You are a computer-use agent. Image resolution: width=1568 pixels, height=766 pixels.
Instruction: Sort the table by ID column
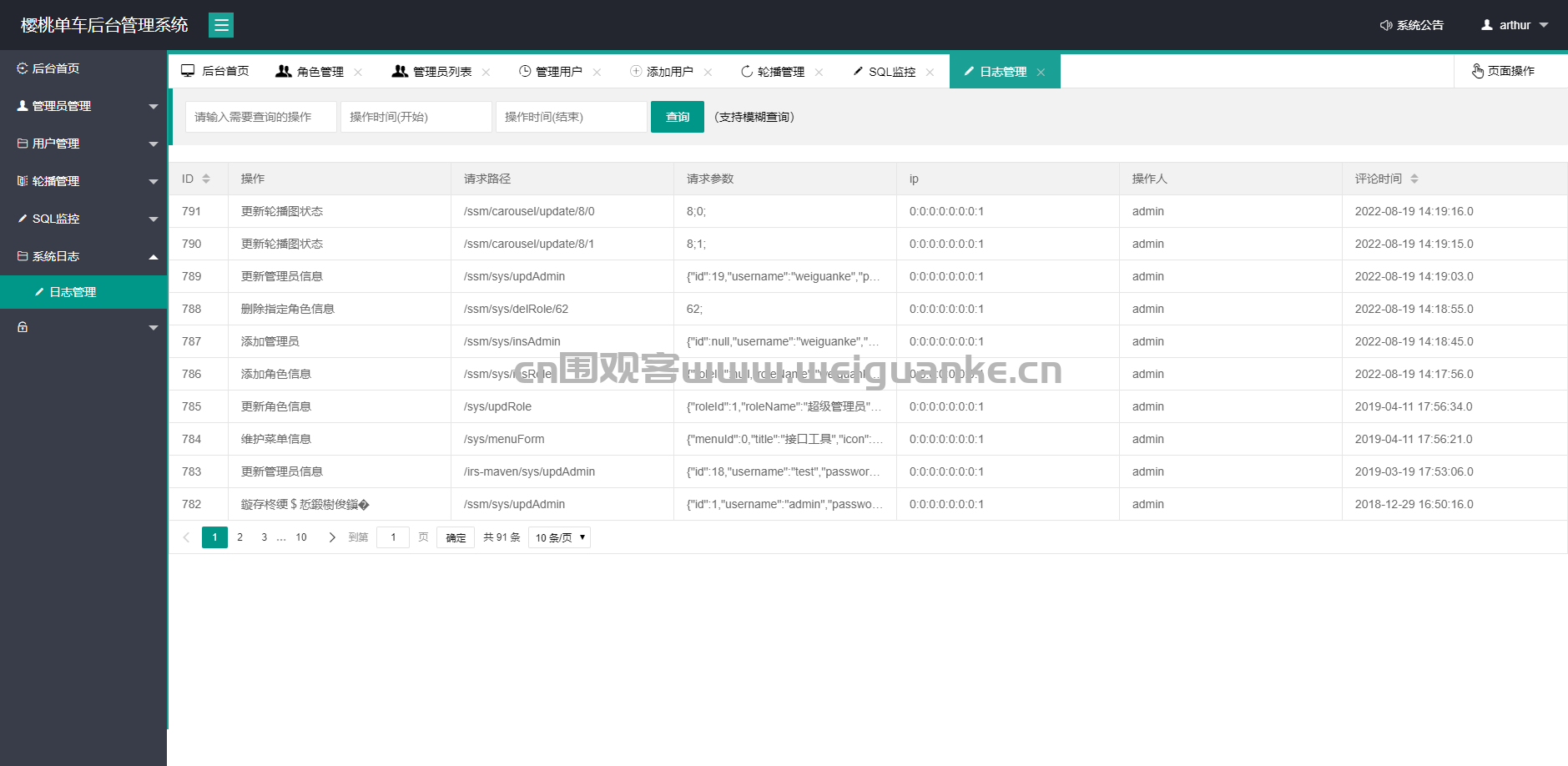pyautogui.click(x=206, y=179)
